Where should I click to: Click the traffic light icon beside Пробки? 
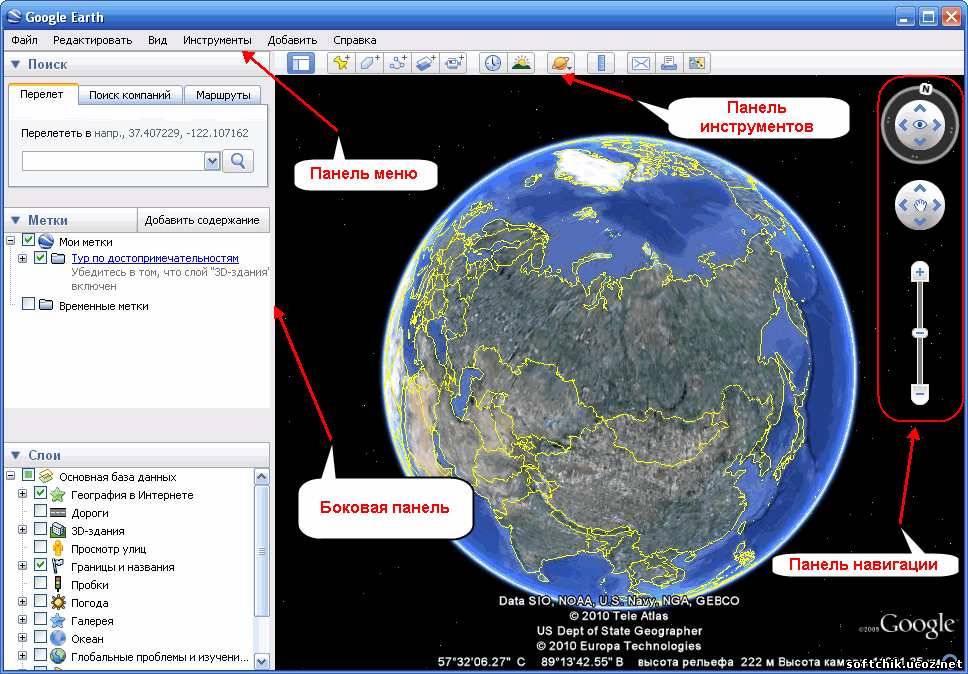pyautogui.click(x=57, y=584)
